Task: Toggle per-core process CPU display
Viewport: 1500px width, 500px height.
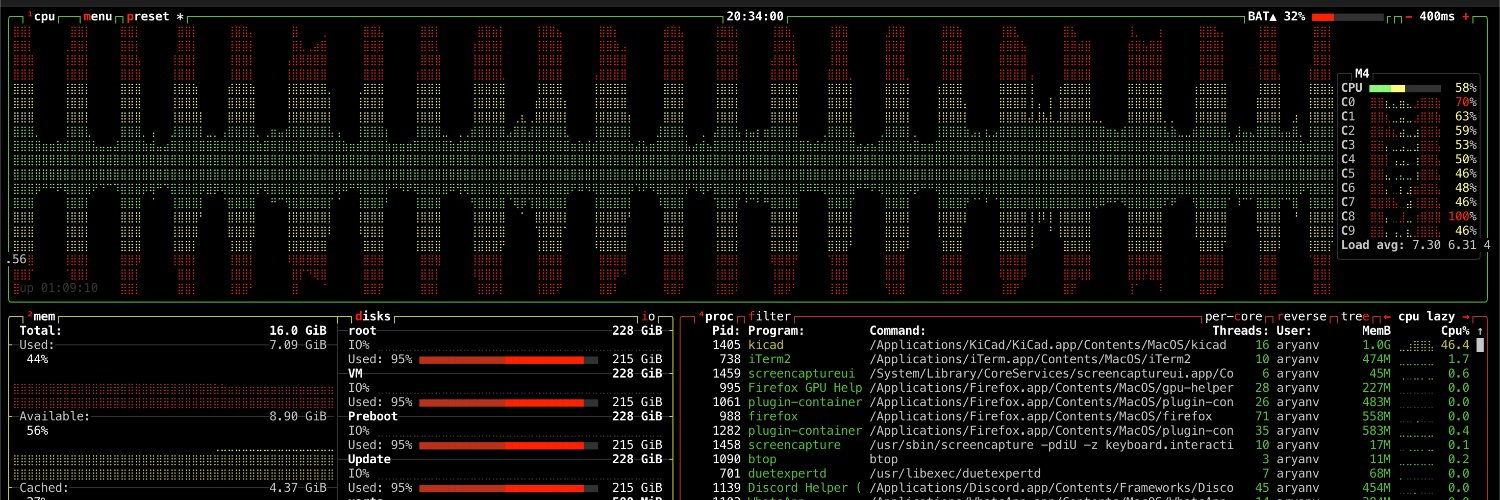Action: pyautogui.click(x=1236, y=316)
